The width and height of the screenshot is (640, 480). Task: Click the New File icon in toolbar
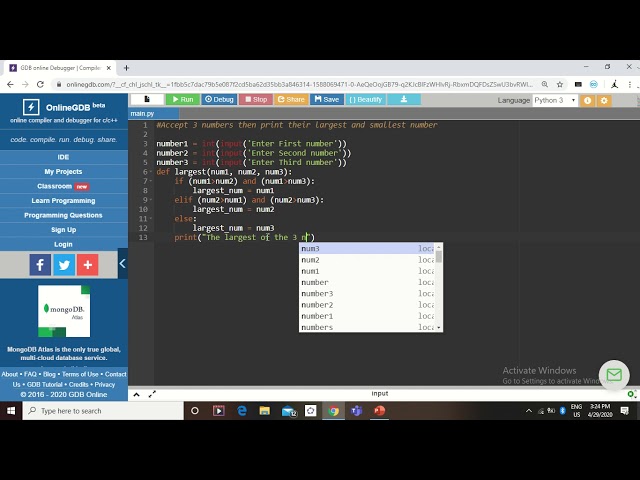pyautogui.click(x=147, y=99)
